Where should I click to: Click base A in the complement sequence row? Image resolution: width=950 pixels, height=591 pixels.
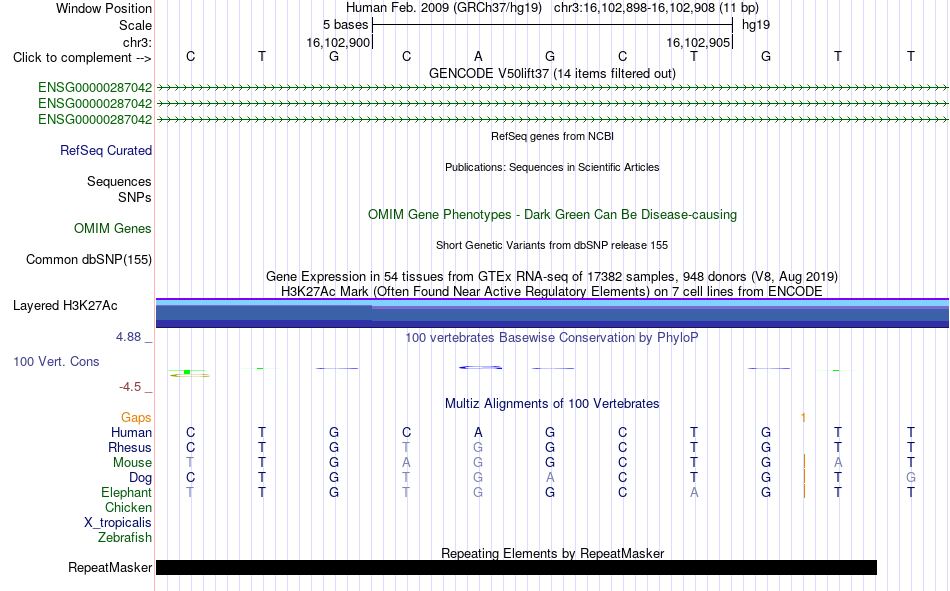pos(478,56)
